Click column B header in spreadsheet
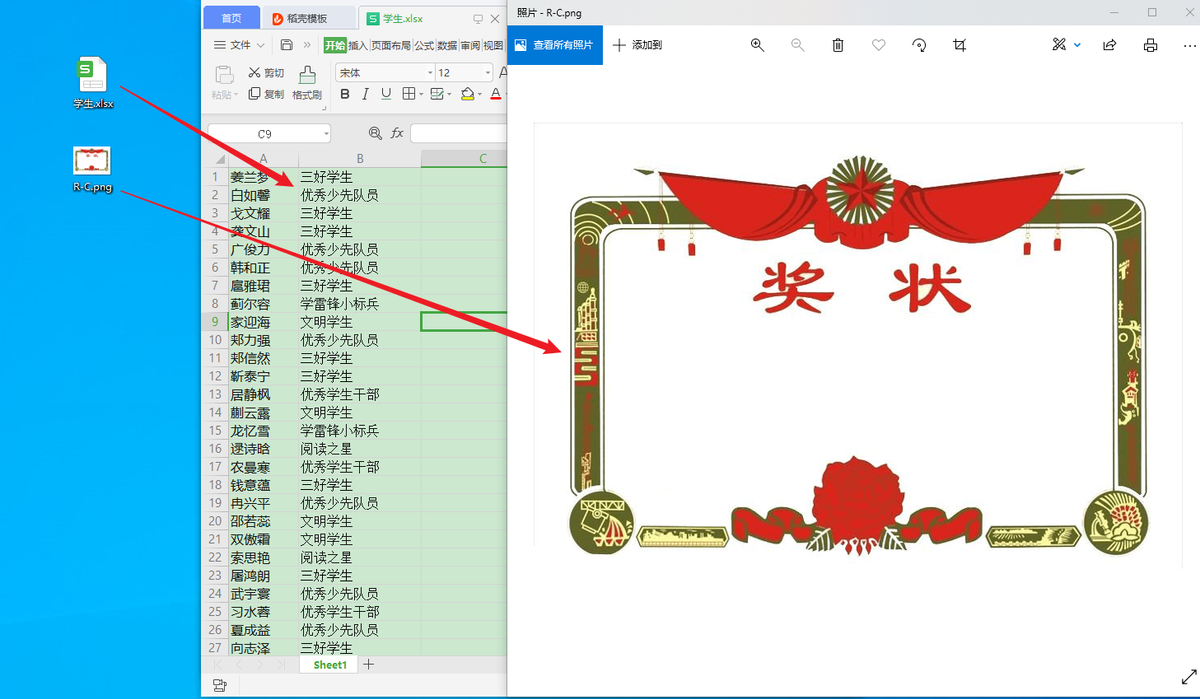Screen dimensions: 1200x699 click(x=359, y=158)
